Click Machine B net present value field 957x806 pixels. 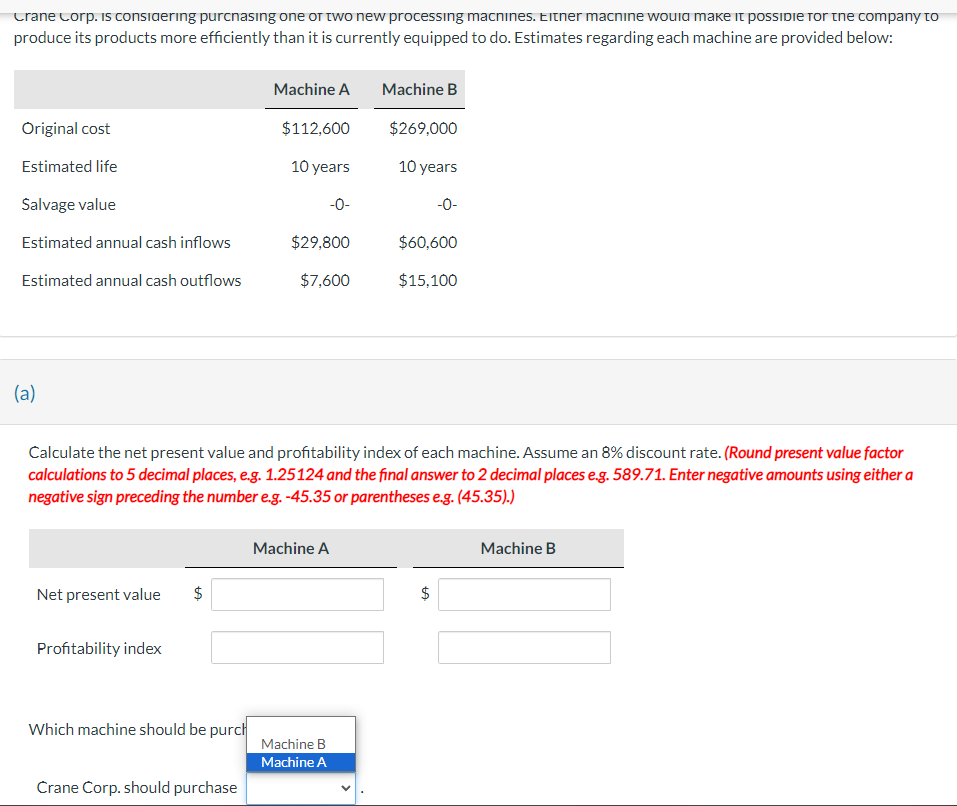point(524,594)
